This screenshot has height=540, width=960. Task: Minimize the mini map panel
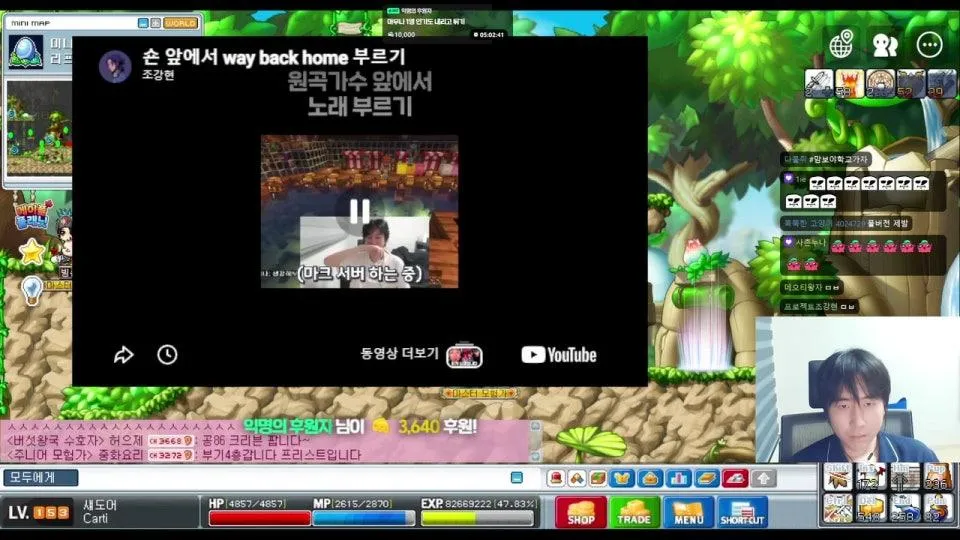click(x=143, y=23)
